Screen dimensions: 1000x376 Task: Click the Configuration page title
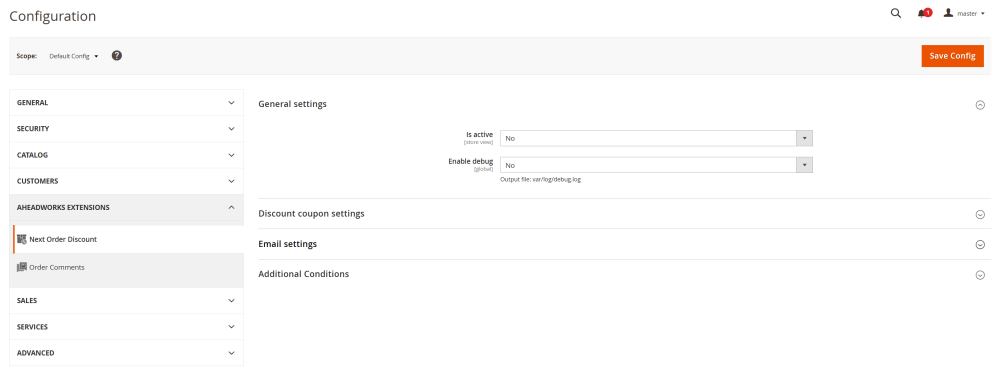(53, 16)
